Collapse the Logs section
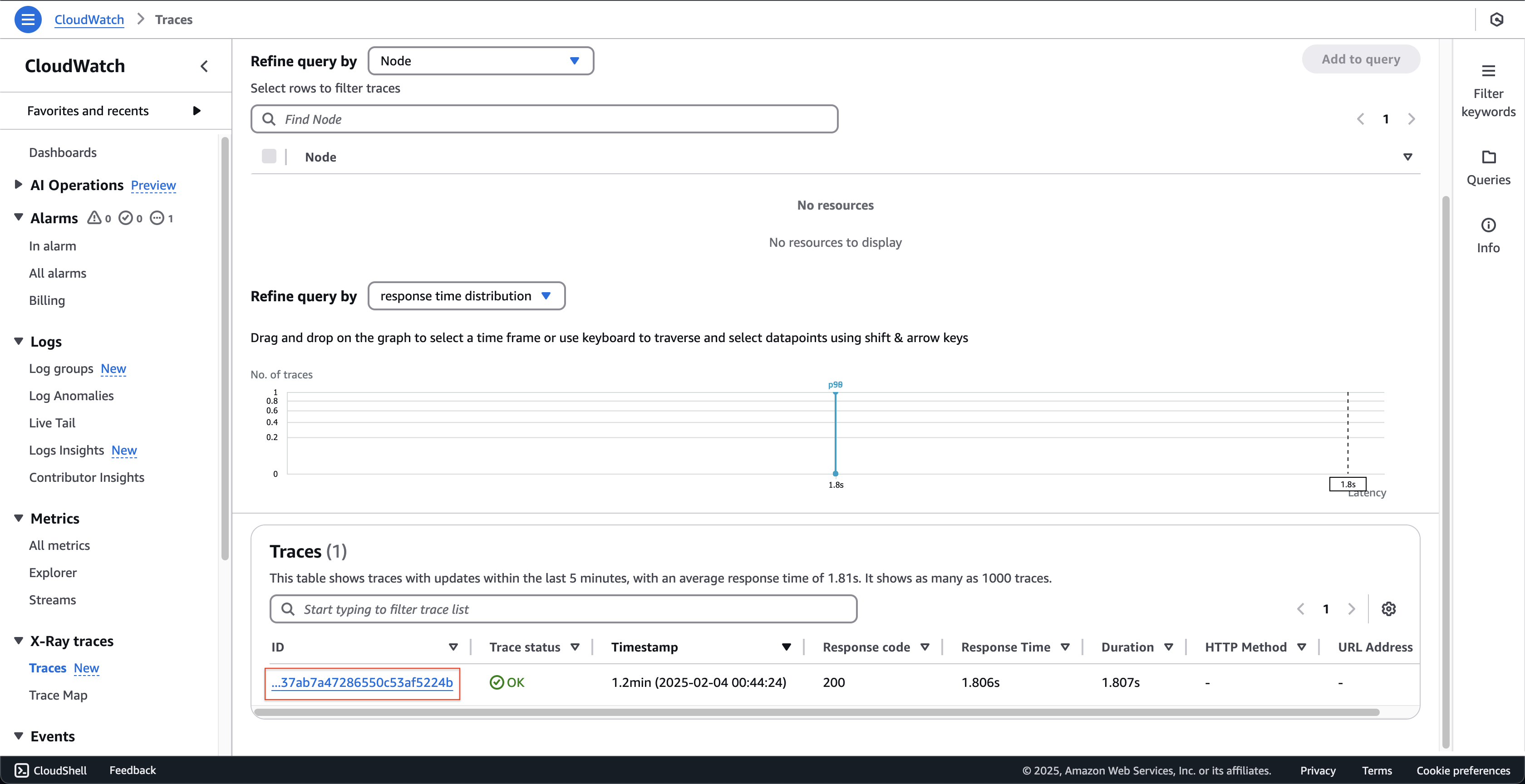This screenshot has height=784, width=1525. [x=18, y=341]
